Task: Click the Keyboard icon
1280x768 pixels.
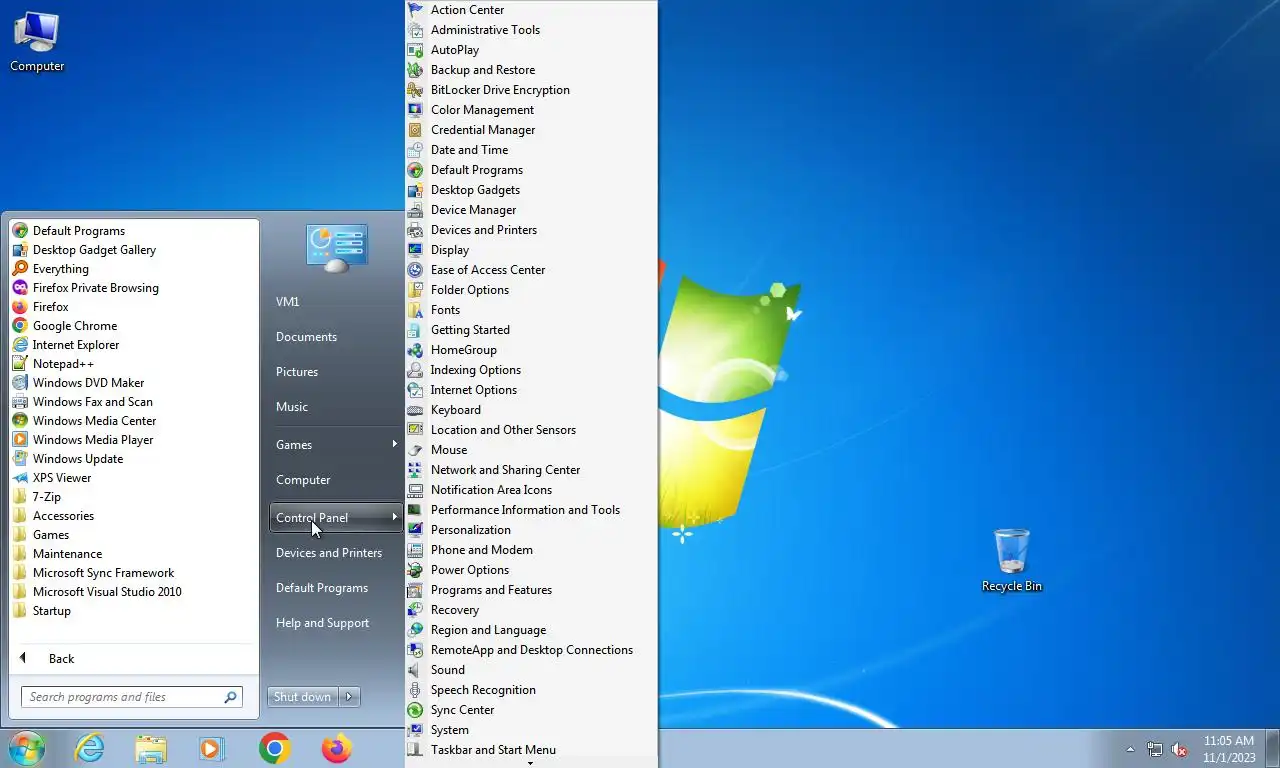Action: (x=415, y=410)
